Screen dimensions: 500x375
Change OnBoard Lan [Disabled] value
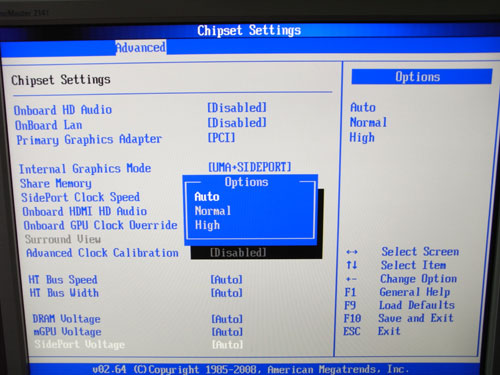tap(237, 123)
